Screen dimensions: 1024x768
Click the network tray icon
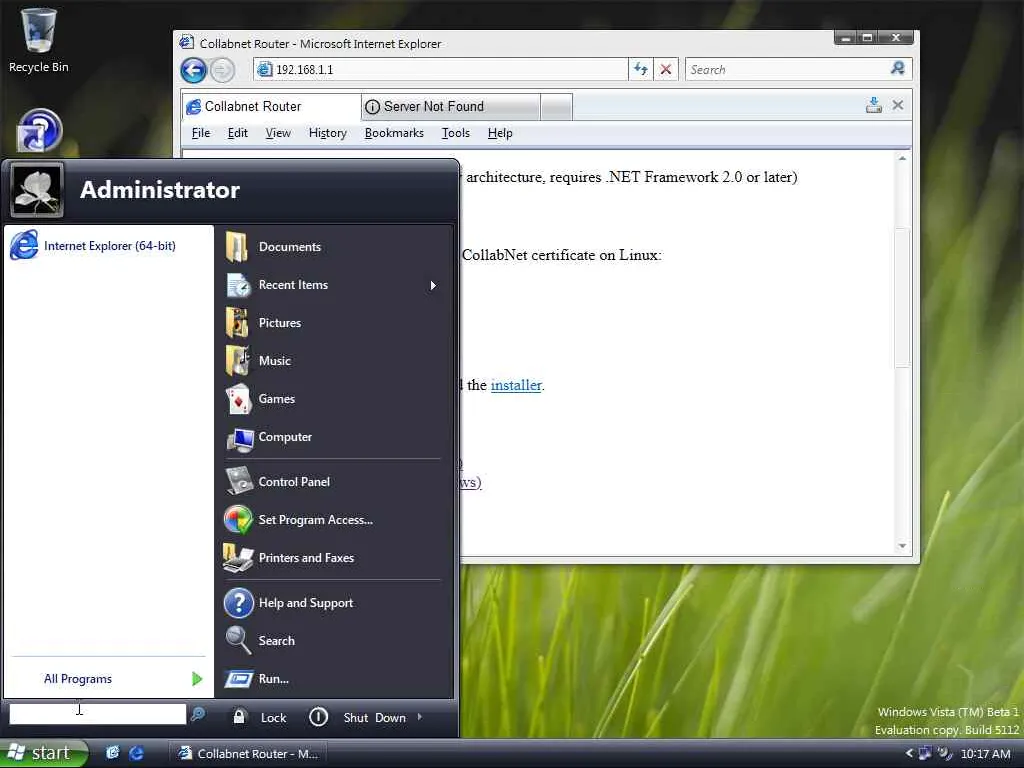coord(925,753)
